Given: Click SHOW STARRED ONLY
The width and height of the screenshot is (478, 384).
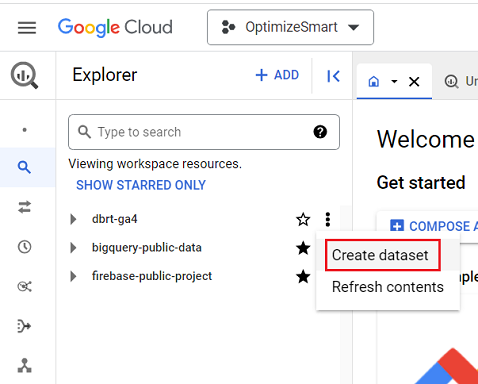Looking at the screenshot, I should (x=141, y=185).
